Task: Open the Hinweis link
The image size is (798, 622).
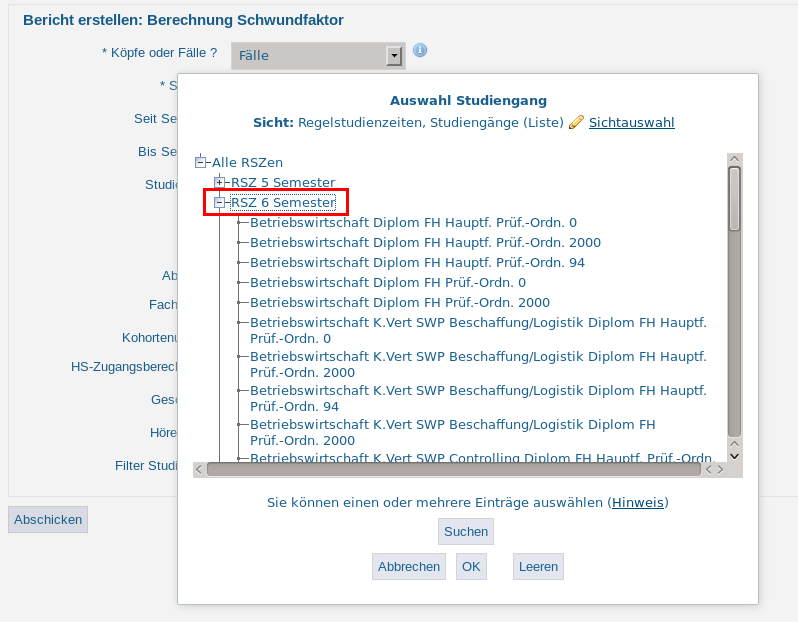Action: tap(638, 502)
